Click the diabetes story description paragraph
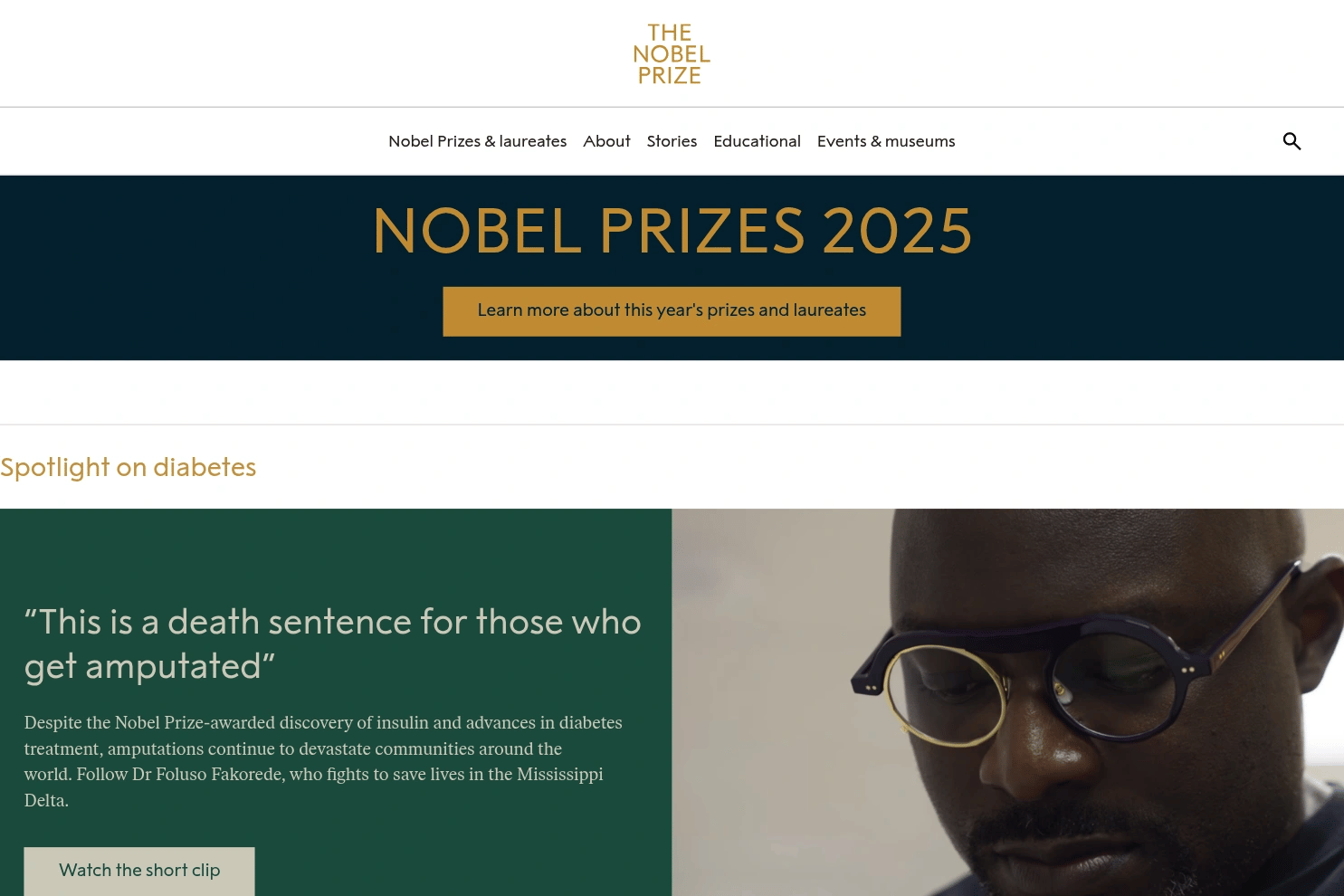The height and width of the screenshot is (896, 1344). tap(322, 760)
